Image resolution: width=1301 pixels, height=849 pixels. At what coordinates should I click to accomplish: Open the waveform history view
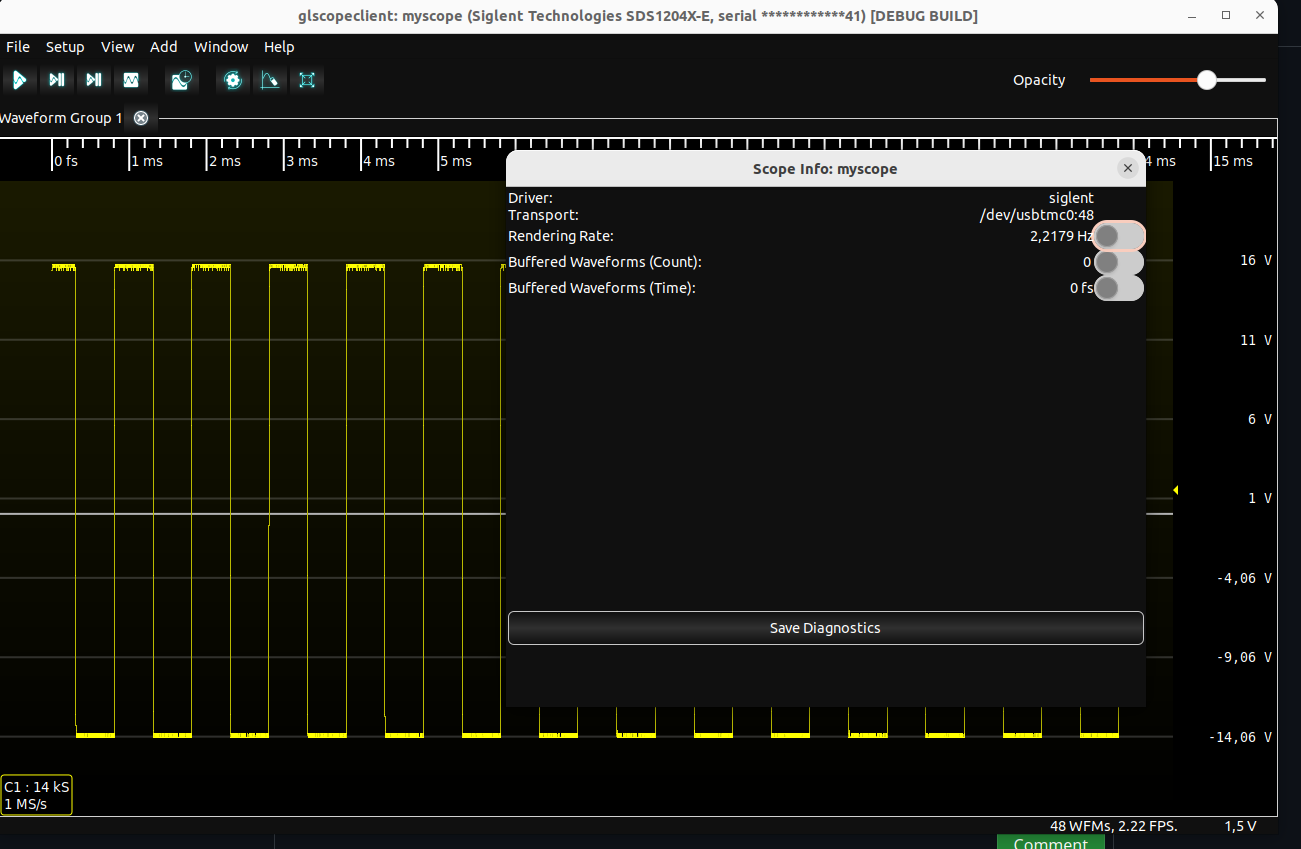point(181,80)
